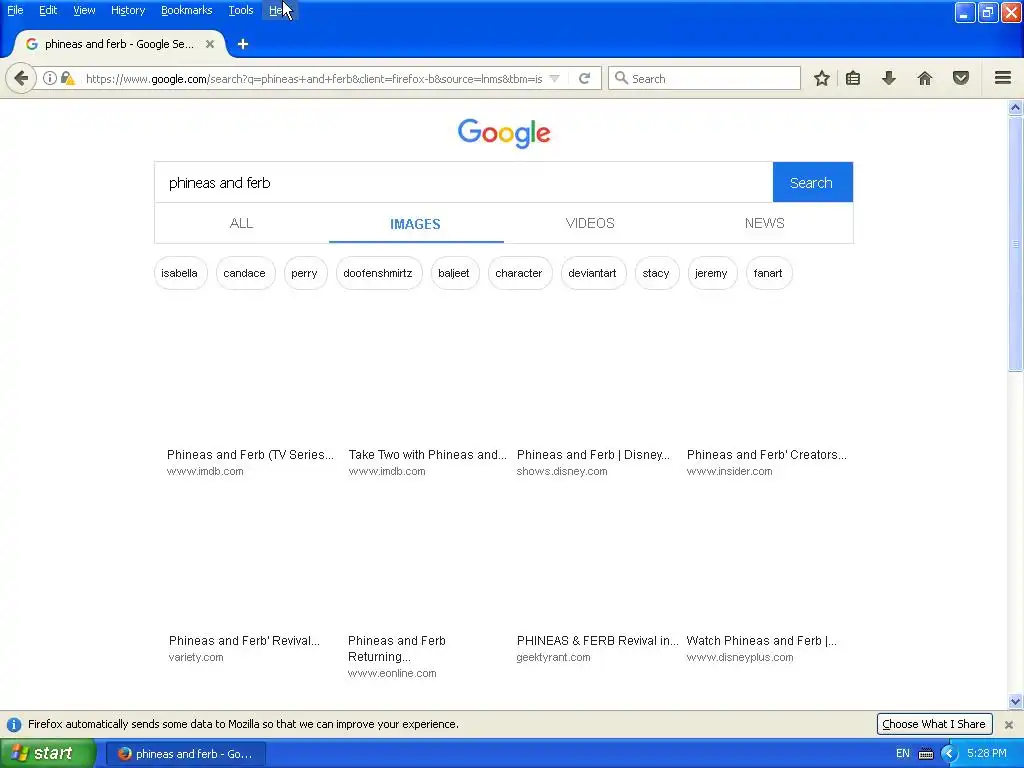Screen dimensions: 1024x768
Task: Click the EN language indicator
Action: pos(903,754)
